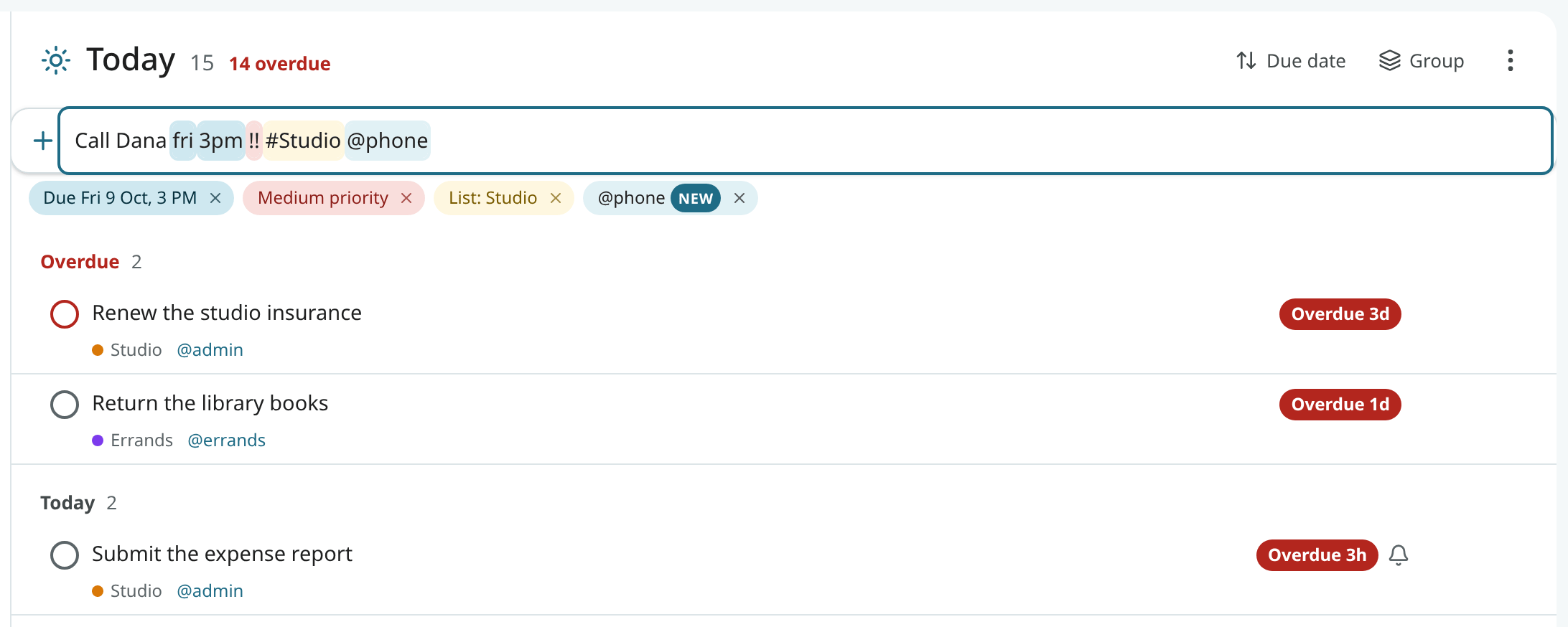Click the @phone token in the input
Screen dimensions: 1568x627
tap(388, 141)
